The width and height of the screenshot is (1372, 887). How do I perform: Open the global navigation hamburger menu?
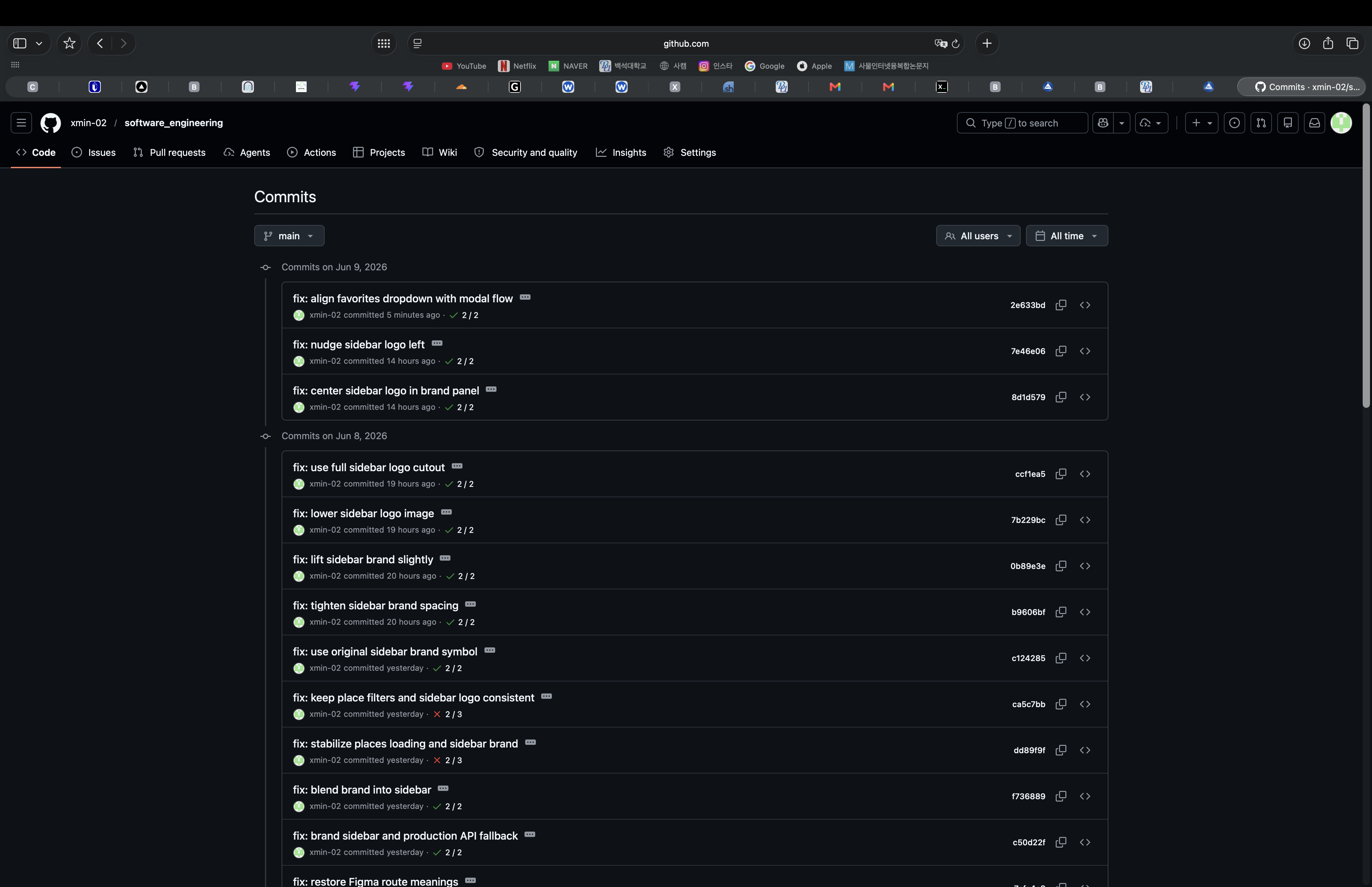[21, 123]
